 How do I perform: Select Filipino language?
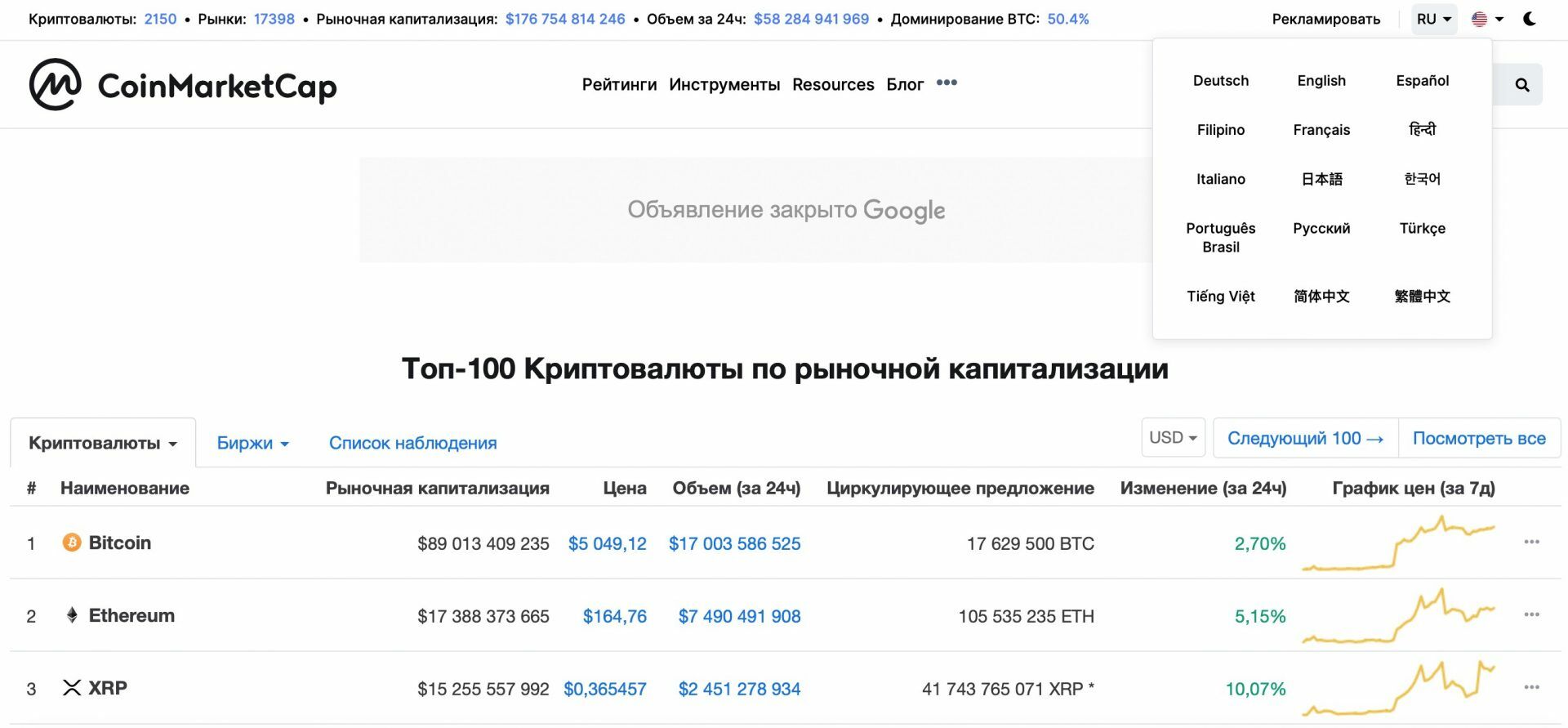click(1221, 130)
